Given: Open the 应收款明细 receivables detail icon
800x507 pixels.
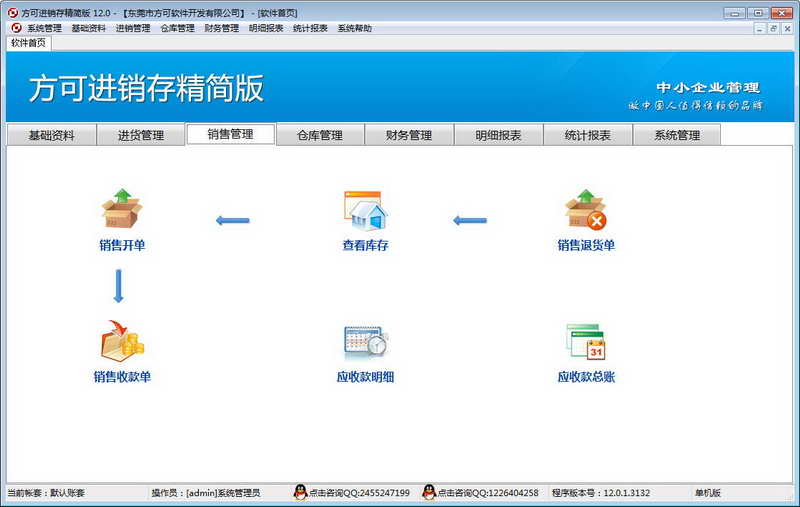Looking at the screenshot, I should pyautogui.click(x=365, y=342).
